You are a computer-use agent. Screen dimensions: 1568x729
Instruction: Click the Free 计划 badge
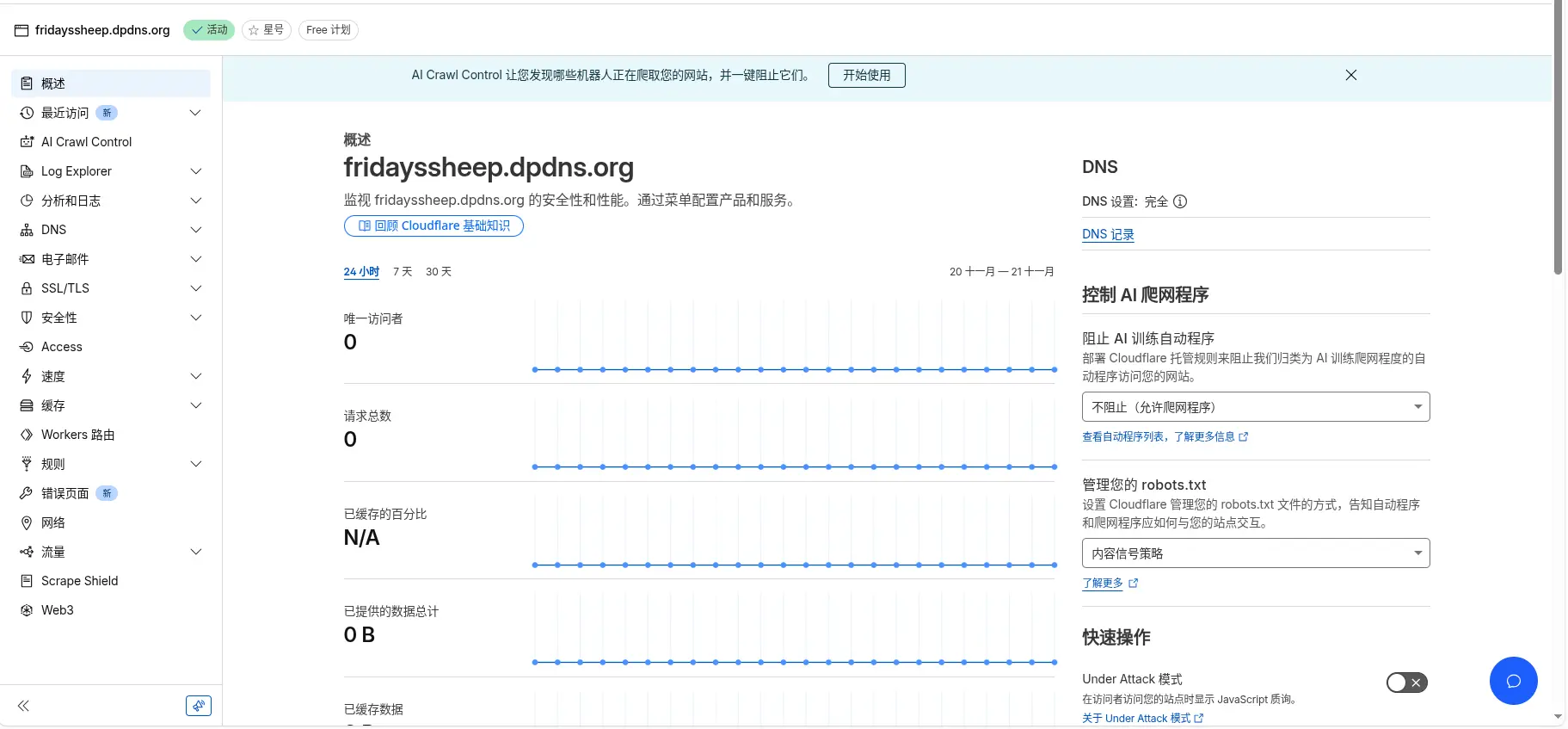329,30
